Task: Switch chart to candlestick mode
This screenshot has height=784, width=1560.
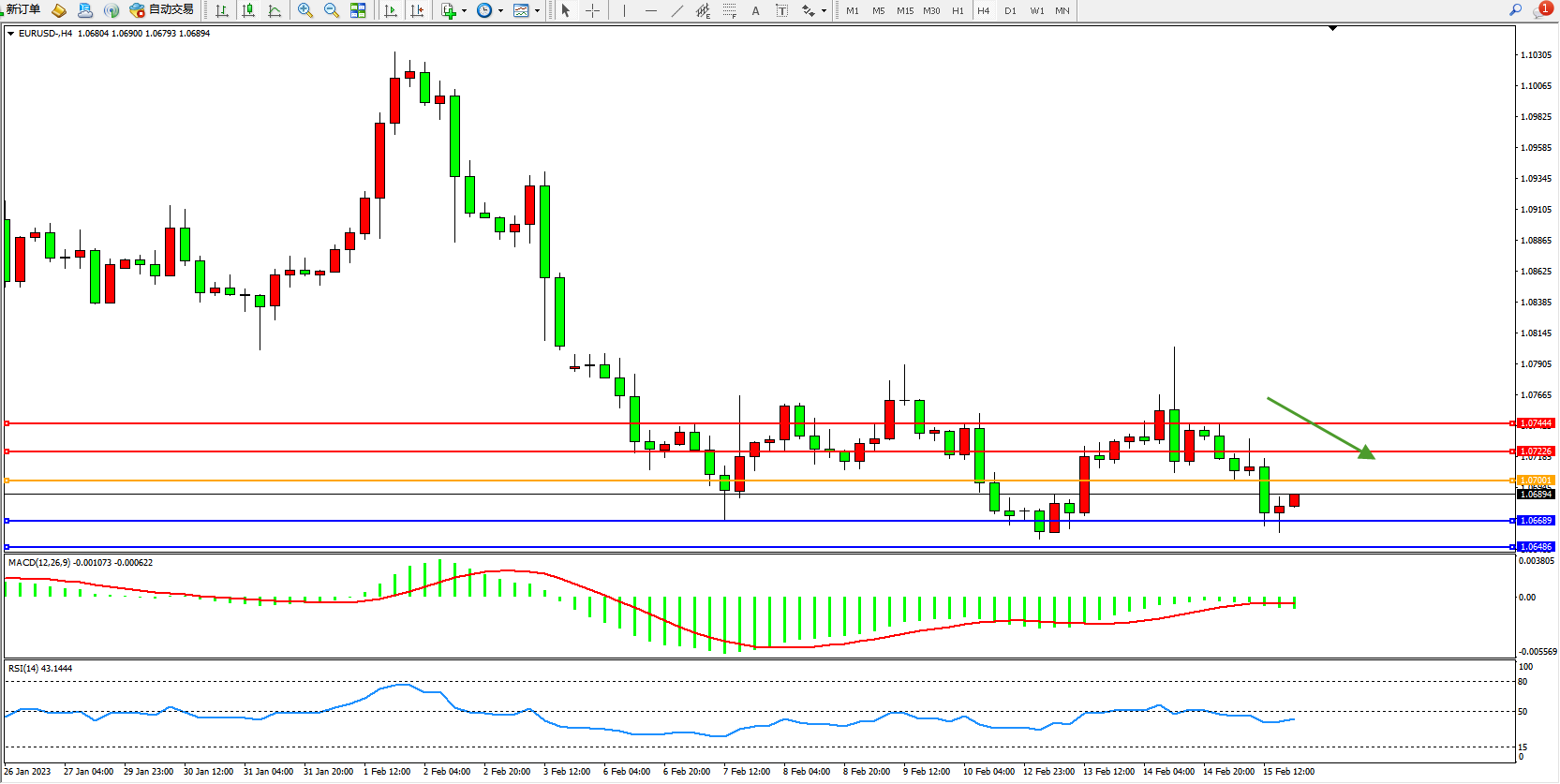Action: click(248, 10)
